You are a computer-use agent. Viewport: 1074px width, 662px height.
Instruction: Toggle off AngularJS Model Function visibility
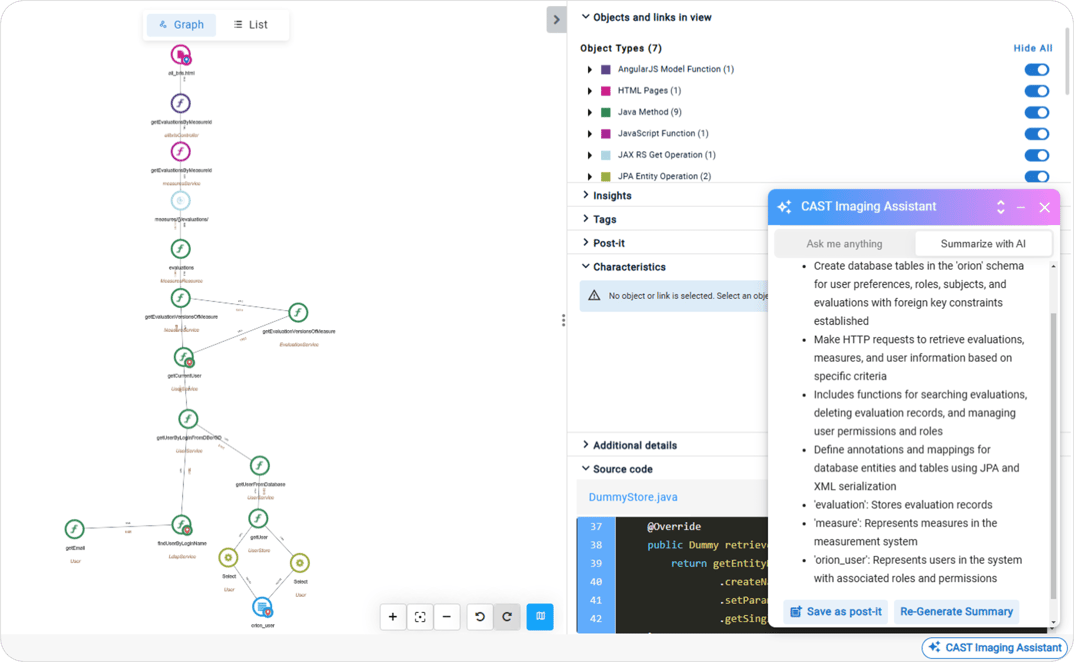[x=1036, y=70]
